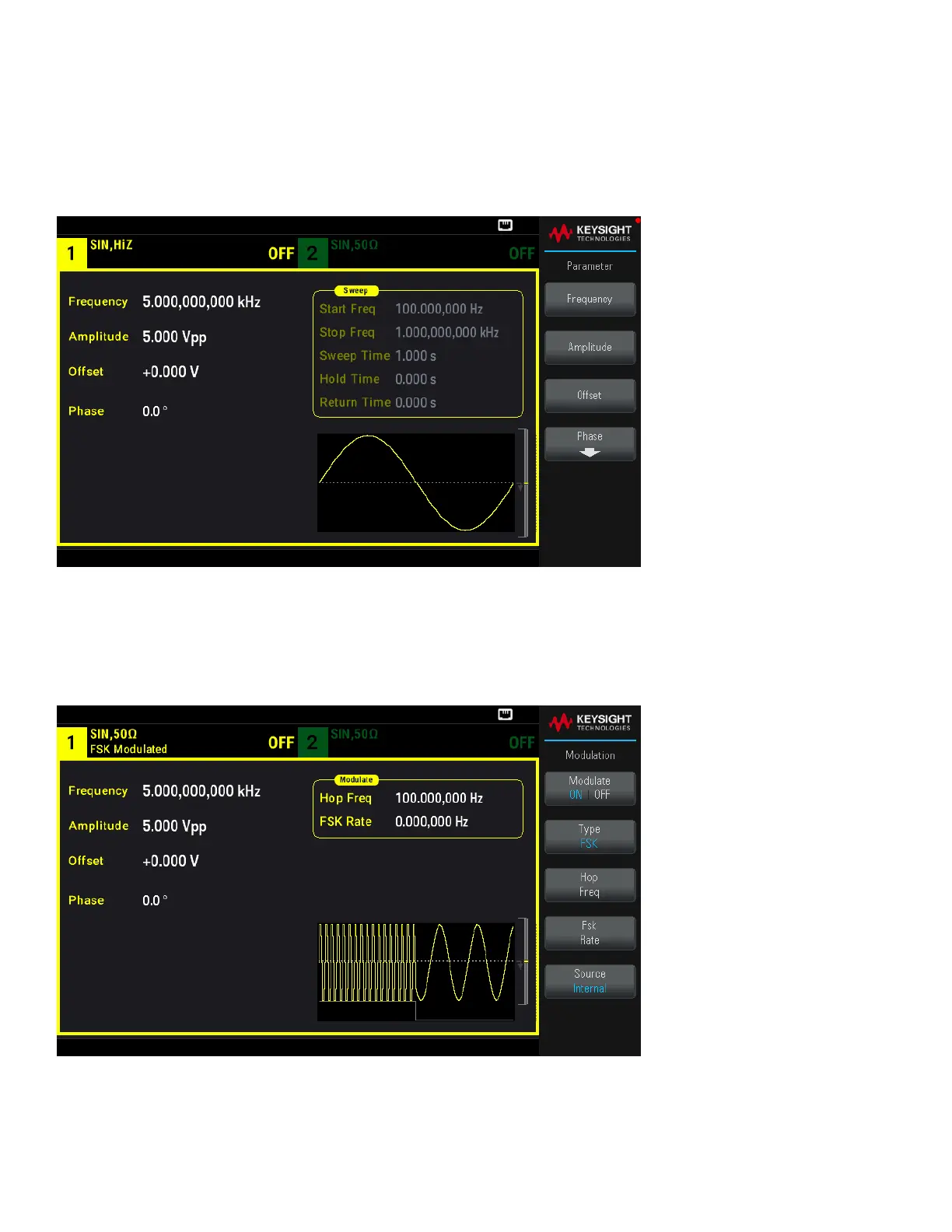Click channel 2 OFF indicator on the top screen

(521, 254)
